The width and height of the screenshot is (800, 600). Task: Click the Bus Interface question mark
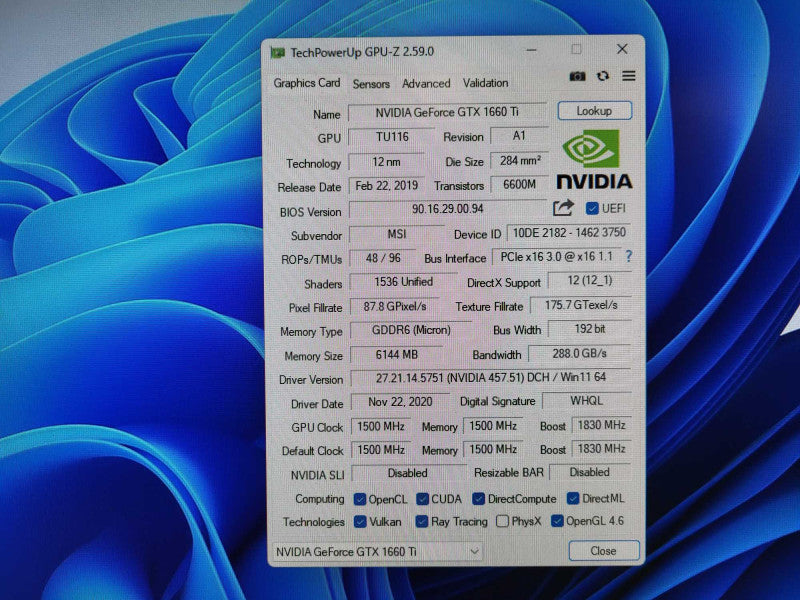tap(629, 256)
